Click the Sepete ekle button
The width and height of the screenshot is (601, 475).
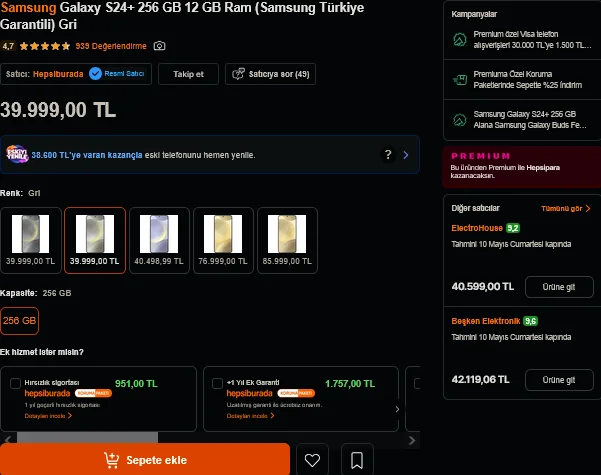[145, 459]
